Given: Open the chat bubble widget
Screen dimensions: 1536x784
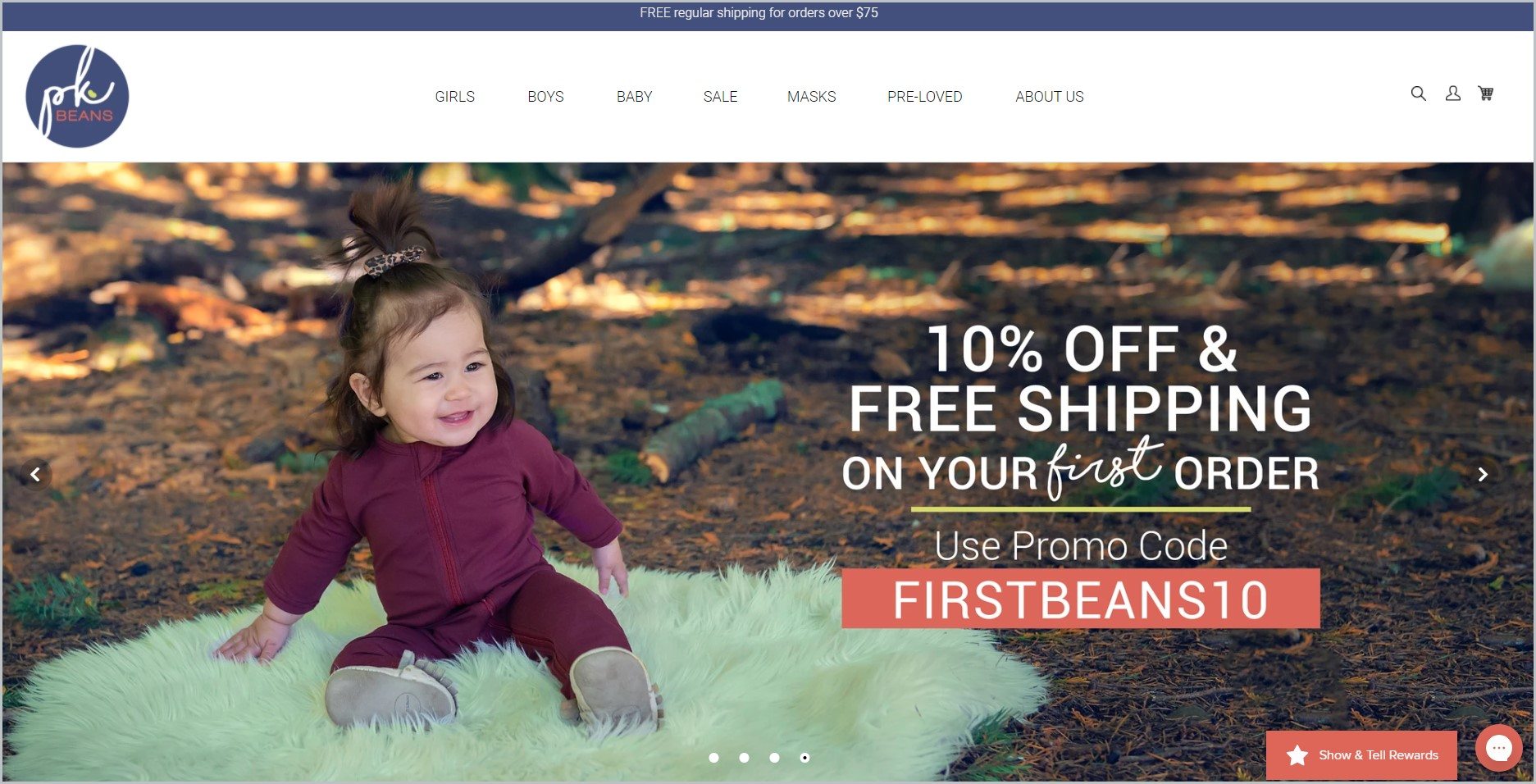Looking at the screenshot, I should click(1498, 748).
